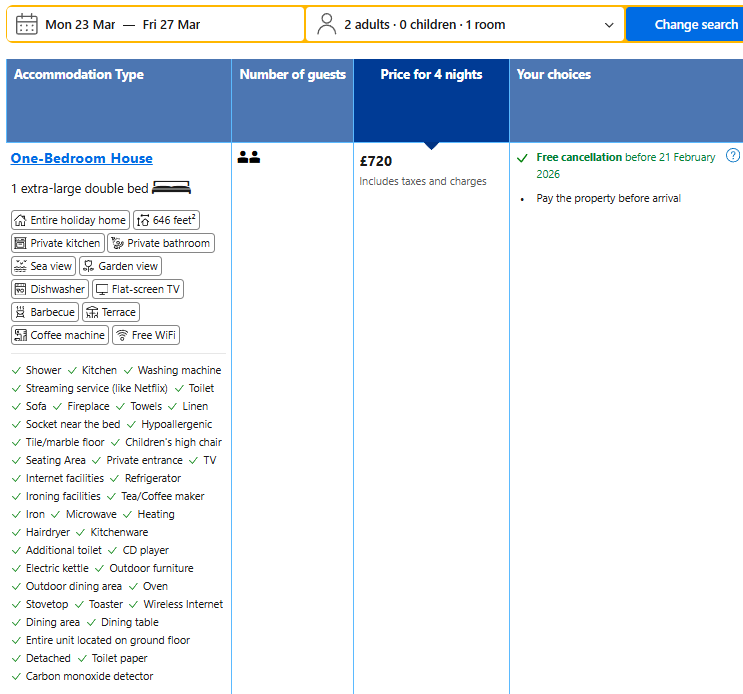Click the Coffee machine amenity badge
The image size is (743, 694).
pos(60,335)
